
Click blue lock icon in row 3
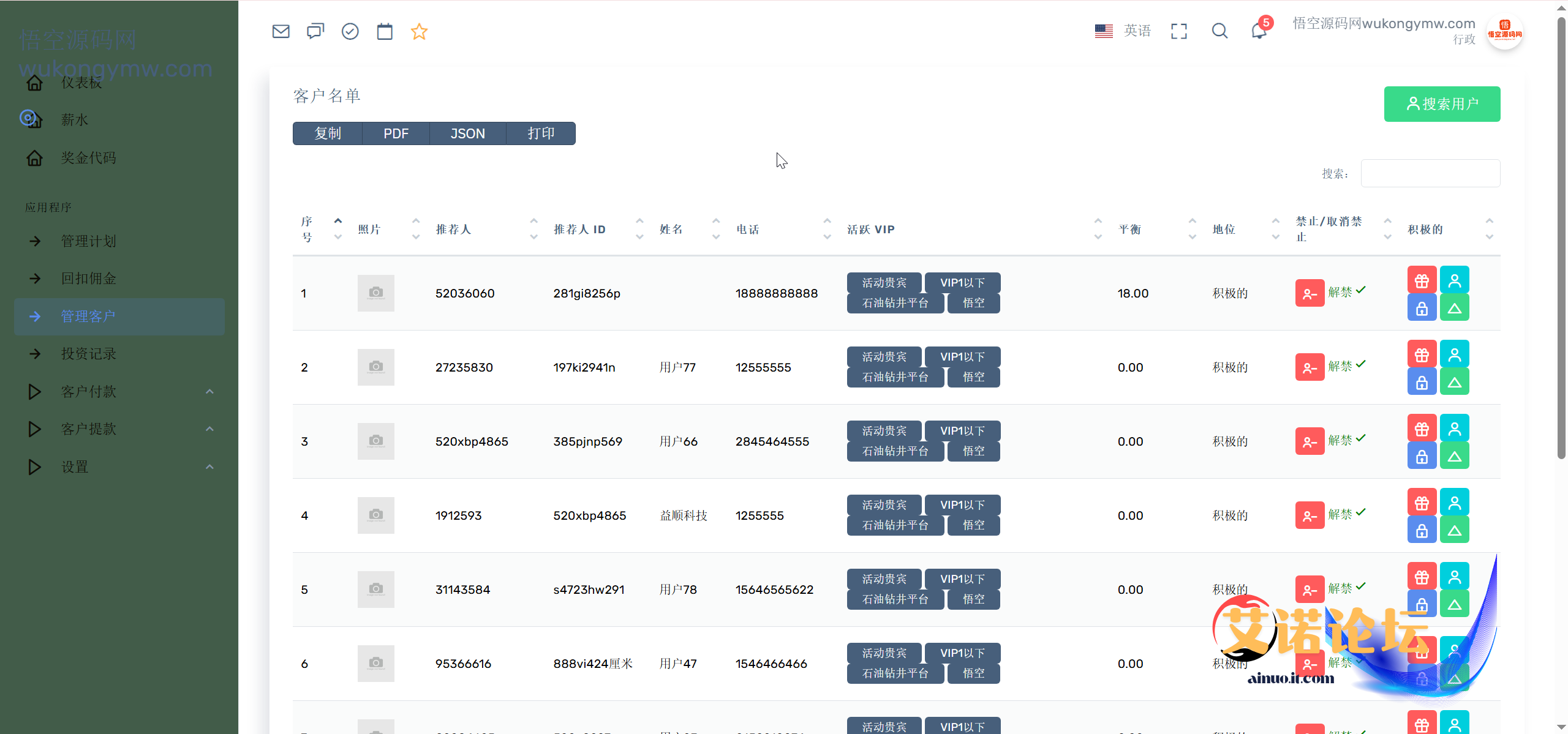(1422, 456)
